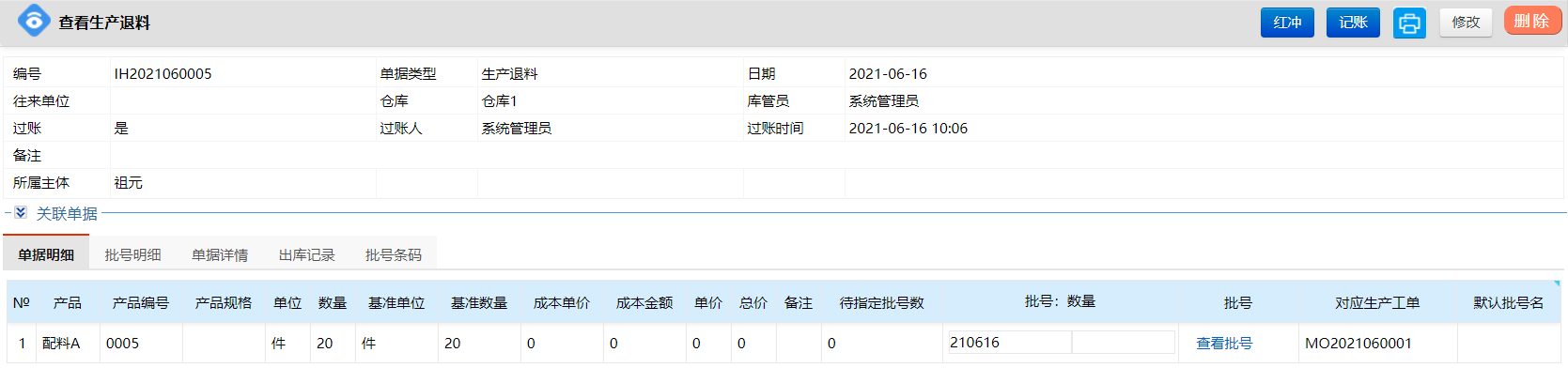Click the 待指定批号数 column header
This screenshot has width=1568, height=368.
881,303
